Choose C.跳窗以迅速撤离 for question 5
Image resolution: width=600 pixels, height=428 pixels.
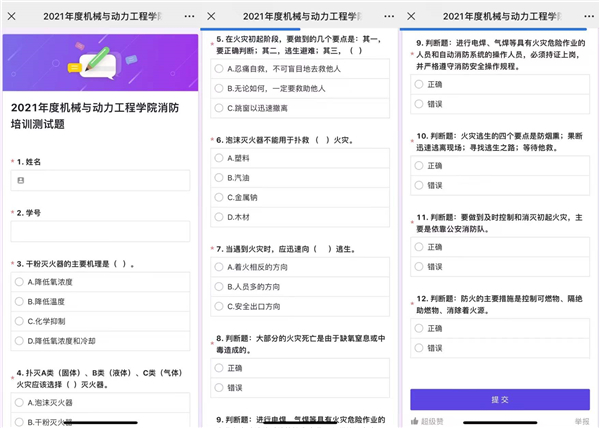coord(220,108)
